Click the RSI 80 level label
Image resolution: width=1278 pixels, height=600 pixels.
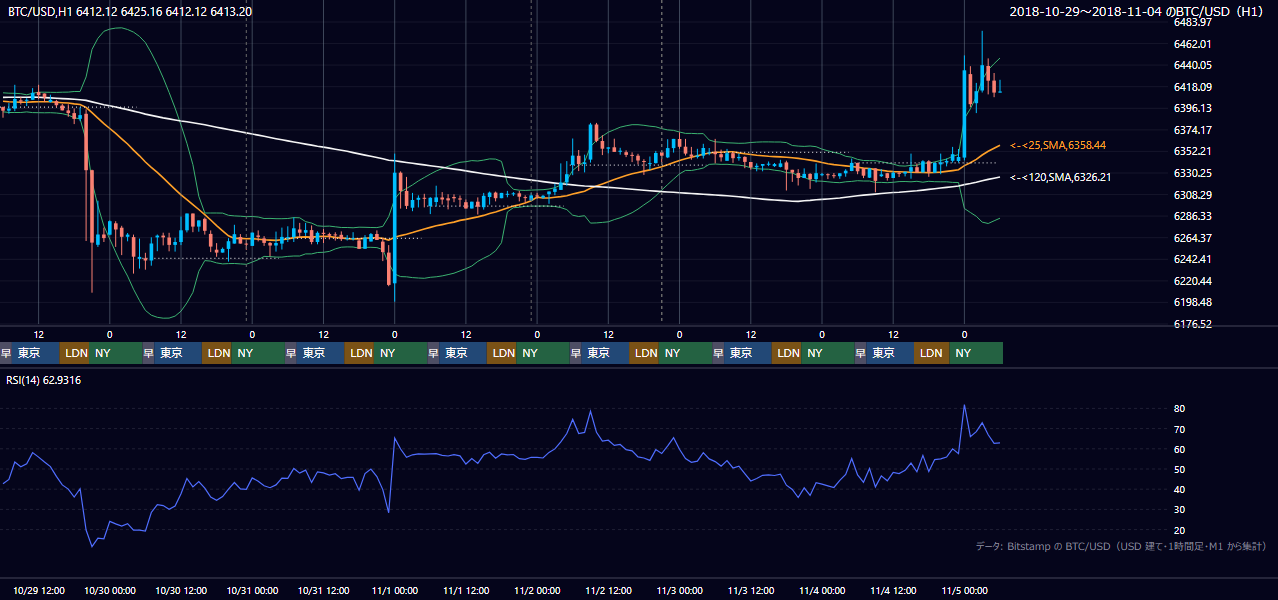pos(1180,409)
